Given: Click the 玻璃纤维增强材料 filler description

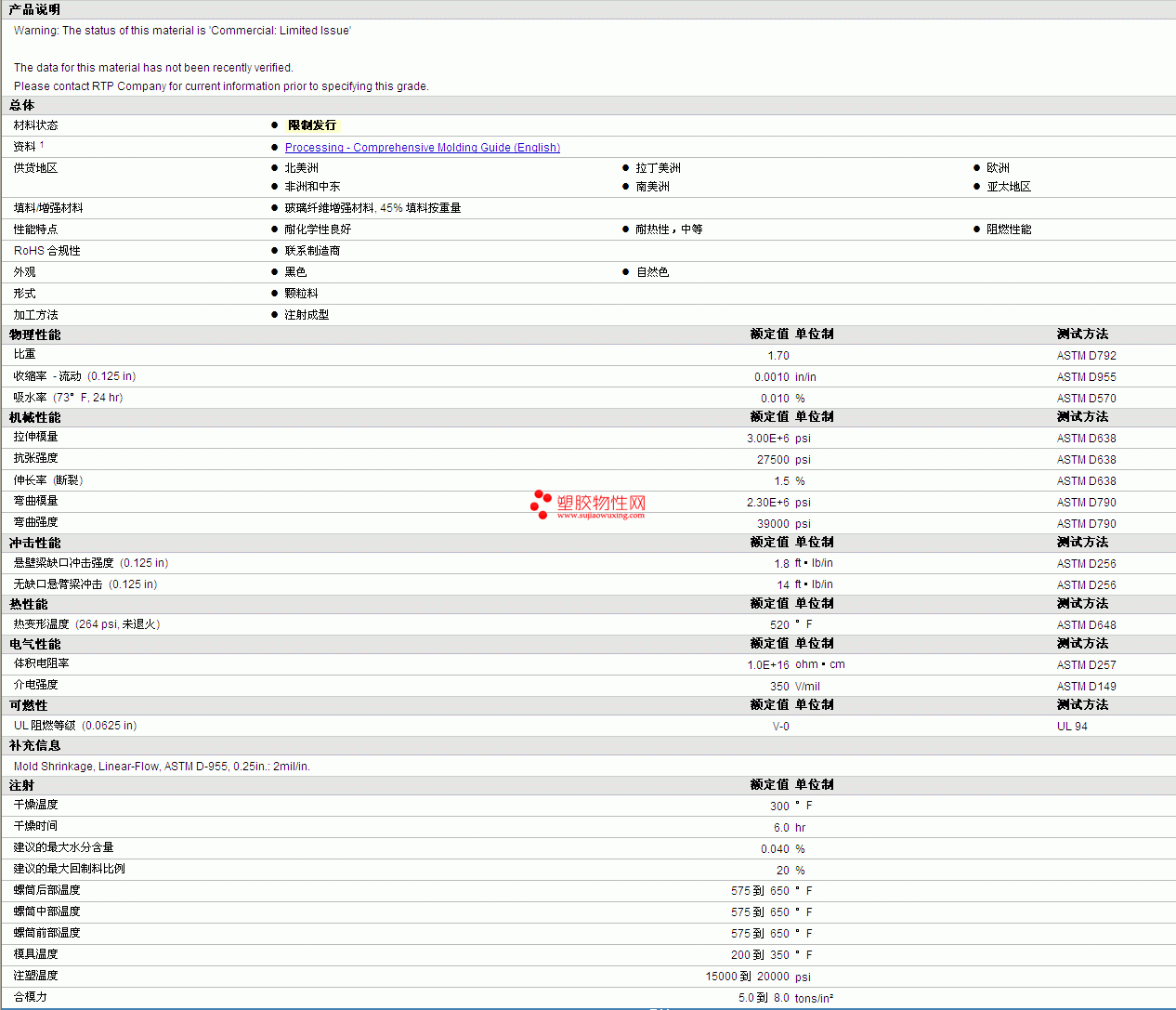Looking at the screenshot, I should (372, 208).
